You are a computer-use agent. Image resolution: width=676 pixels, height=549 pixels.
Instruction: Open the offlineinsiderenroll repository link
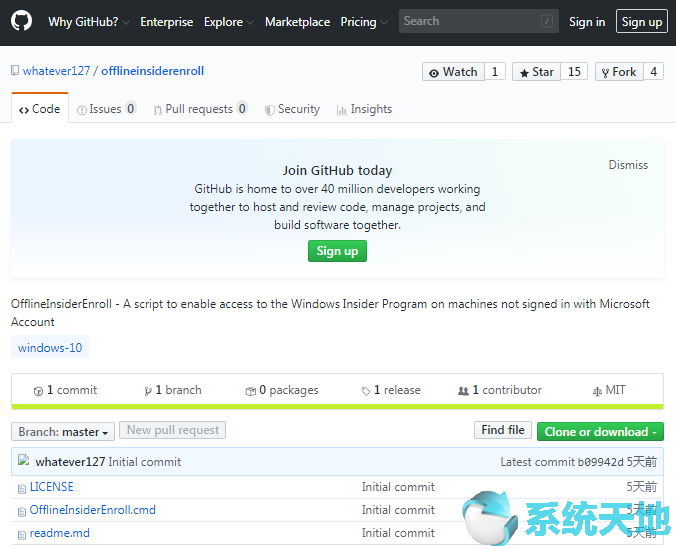point(153,71)
